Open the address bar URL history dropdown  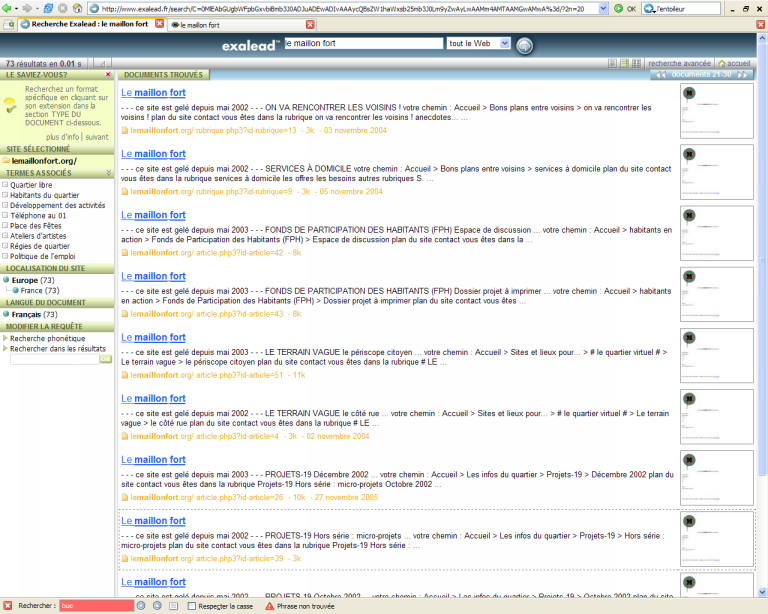[603, 9]
